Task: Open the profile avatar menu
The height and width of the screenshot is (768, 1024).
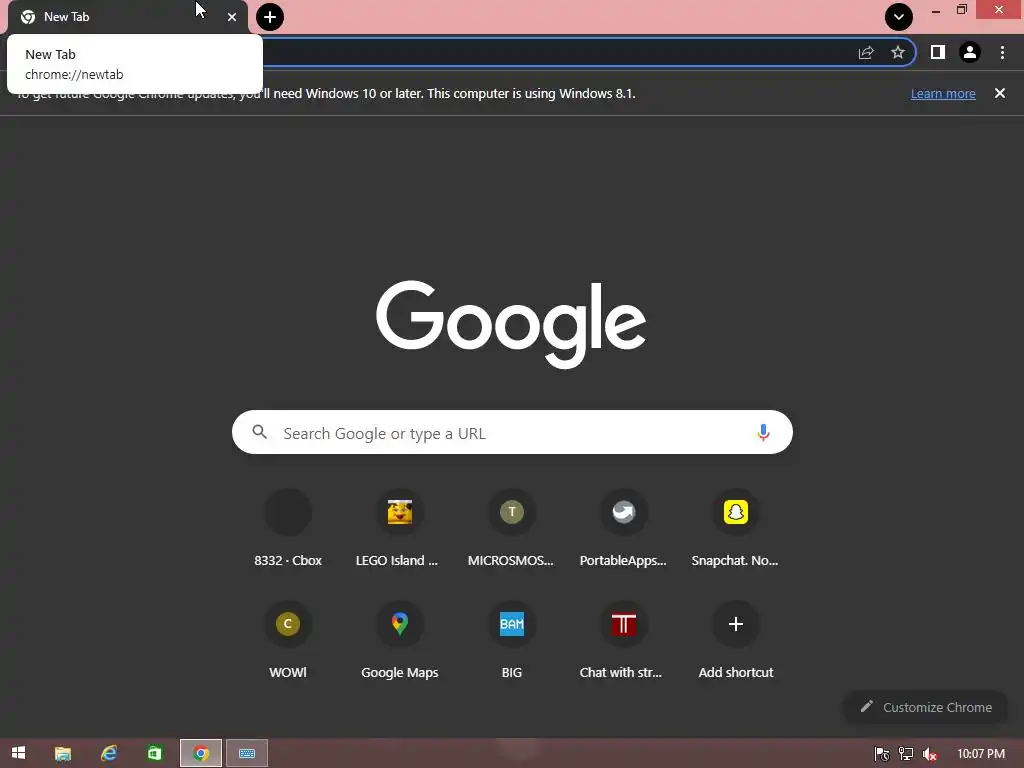Action: click(x=970, y=52)
